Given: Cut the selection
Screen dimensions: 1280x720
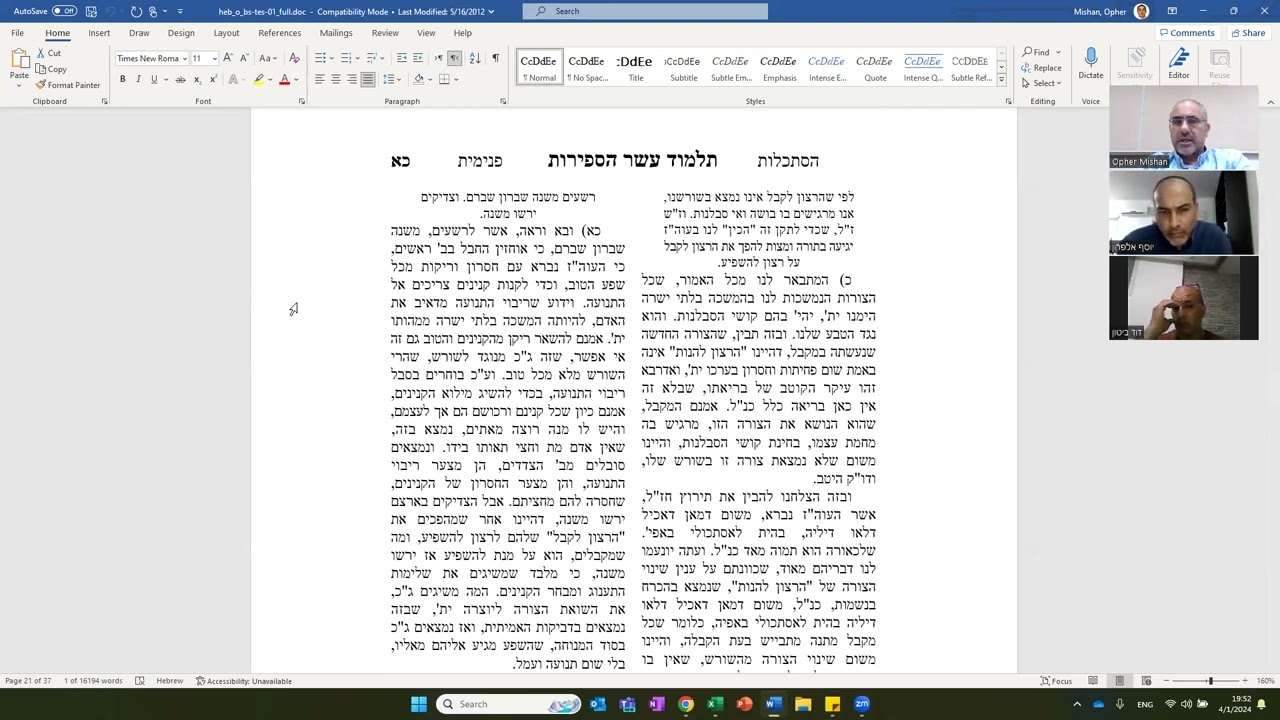Looking at the screenshot, I should coord(49,53).
